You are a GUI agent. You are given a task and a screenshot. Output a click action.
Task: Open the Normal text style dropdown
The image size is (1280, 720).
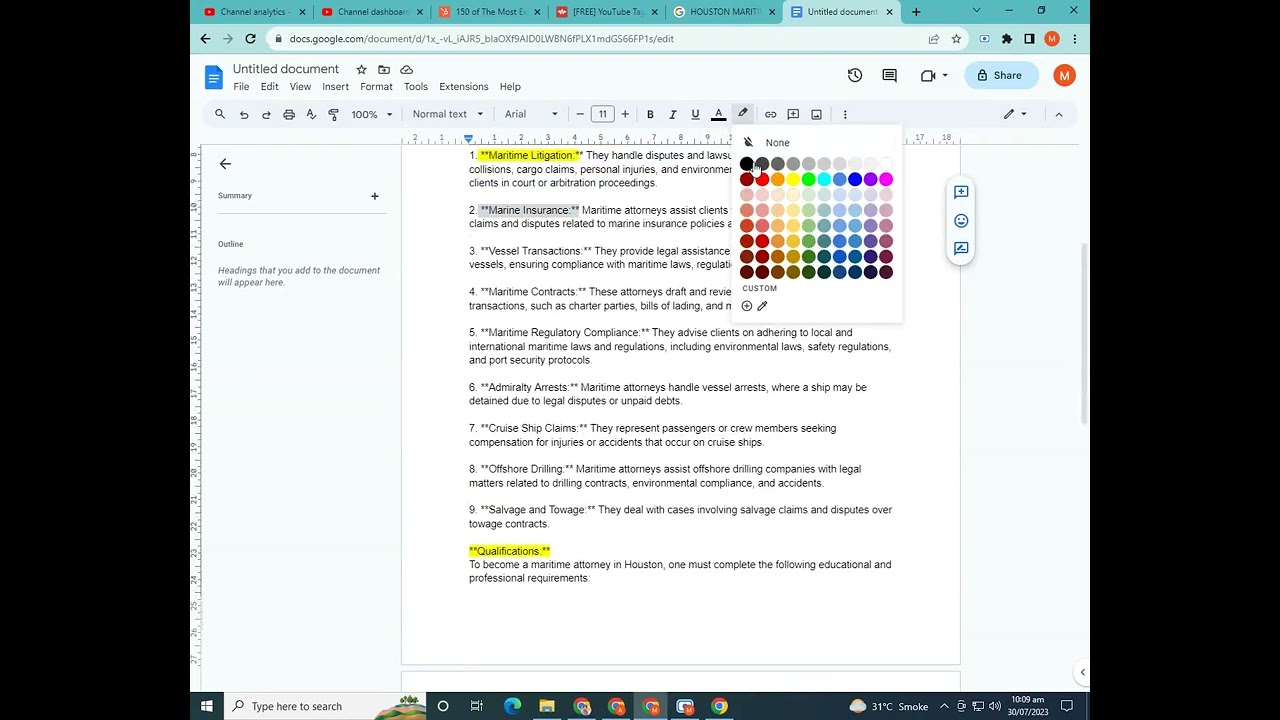(448, 114)
